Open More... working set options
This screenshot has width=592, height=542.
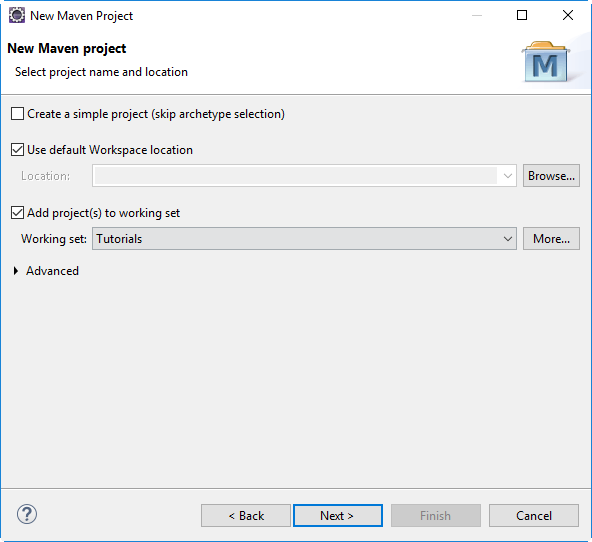(551, 239)
